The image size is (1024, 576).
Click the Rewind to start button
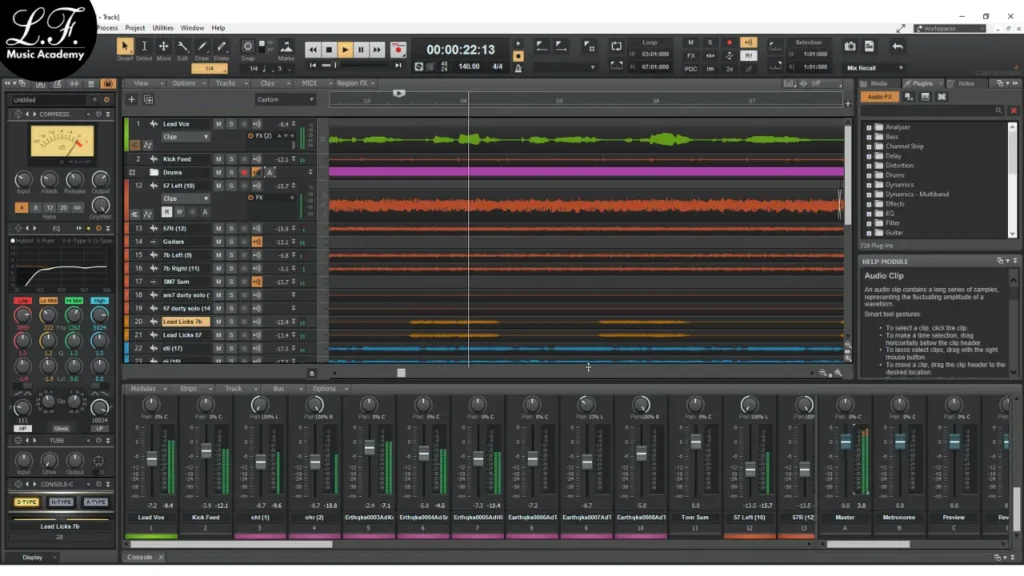[x=312, y=49]
